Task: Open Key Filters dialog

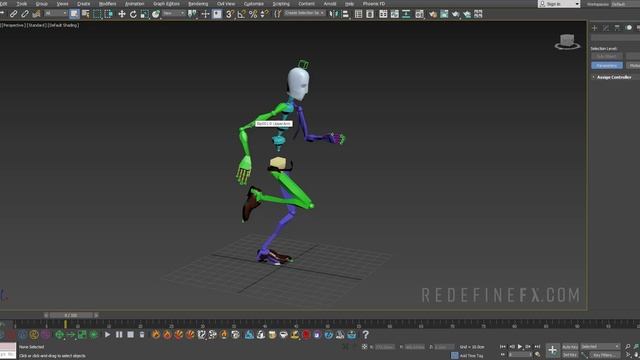Action: click(605, 355)
